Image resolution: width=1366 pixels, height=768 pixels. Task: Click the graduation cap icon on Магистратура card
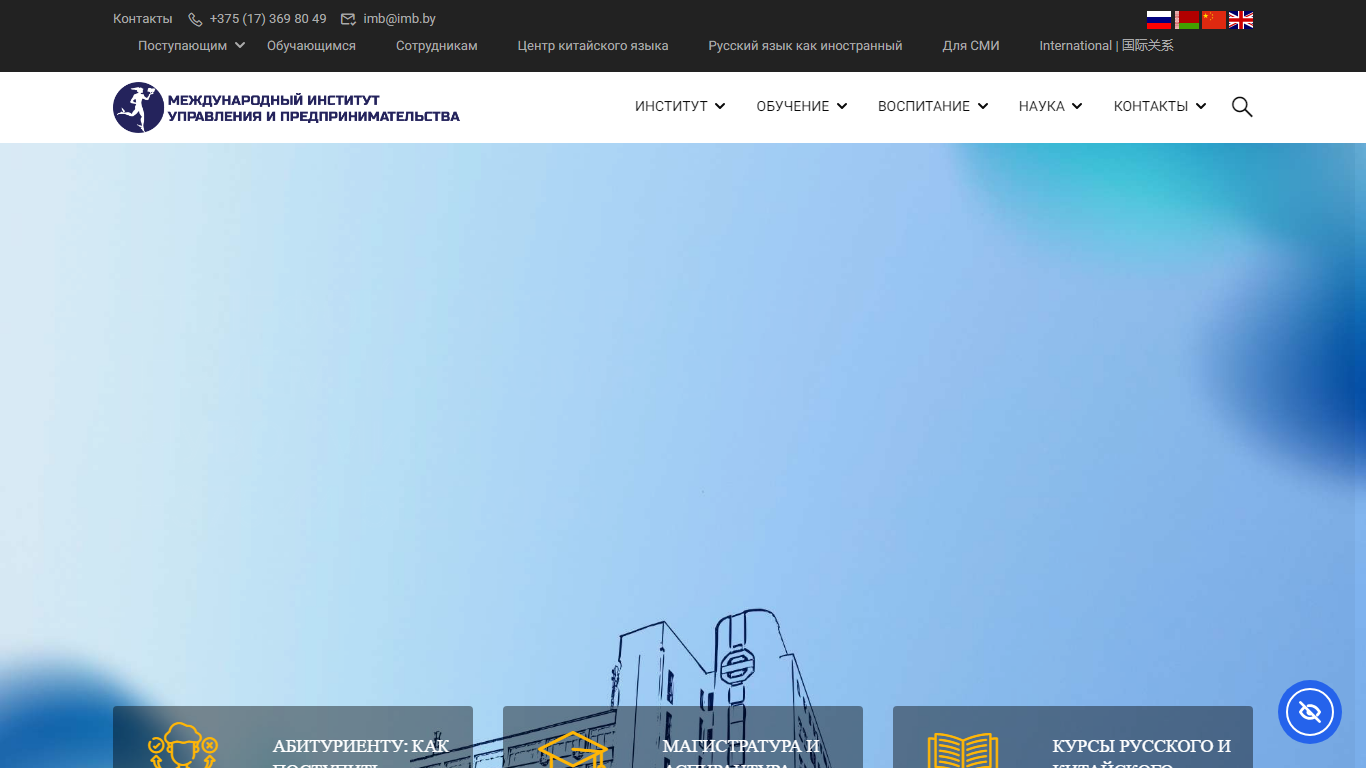pos(573,750)
